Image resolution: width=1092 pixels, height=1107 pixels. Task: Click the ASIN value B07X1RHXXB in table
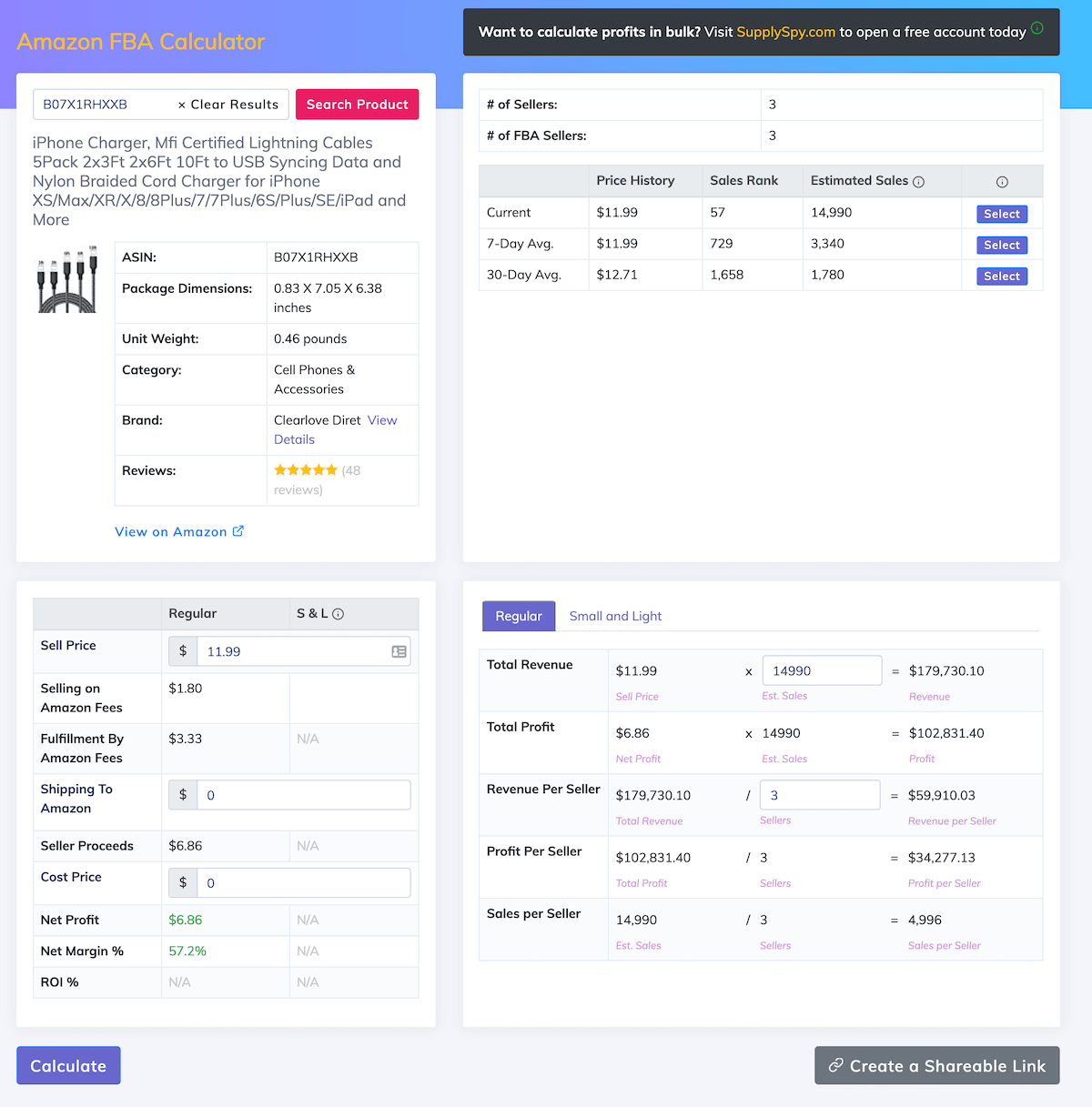pos(316,257)
